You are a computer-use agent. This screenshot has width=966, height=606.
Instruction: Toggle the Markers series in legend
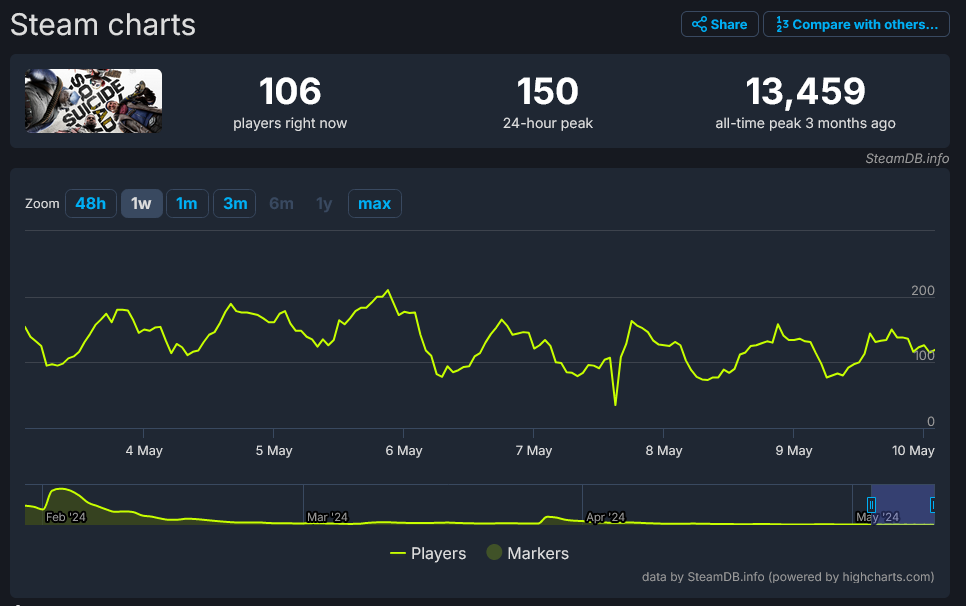point(527,553)
